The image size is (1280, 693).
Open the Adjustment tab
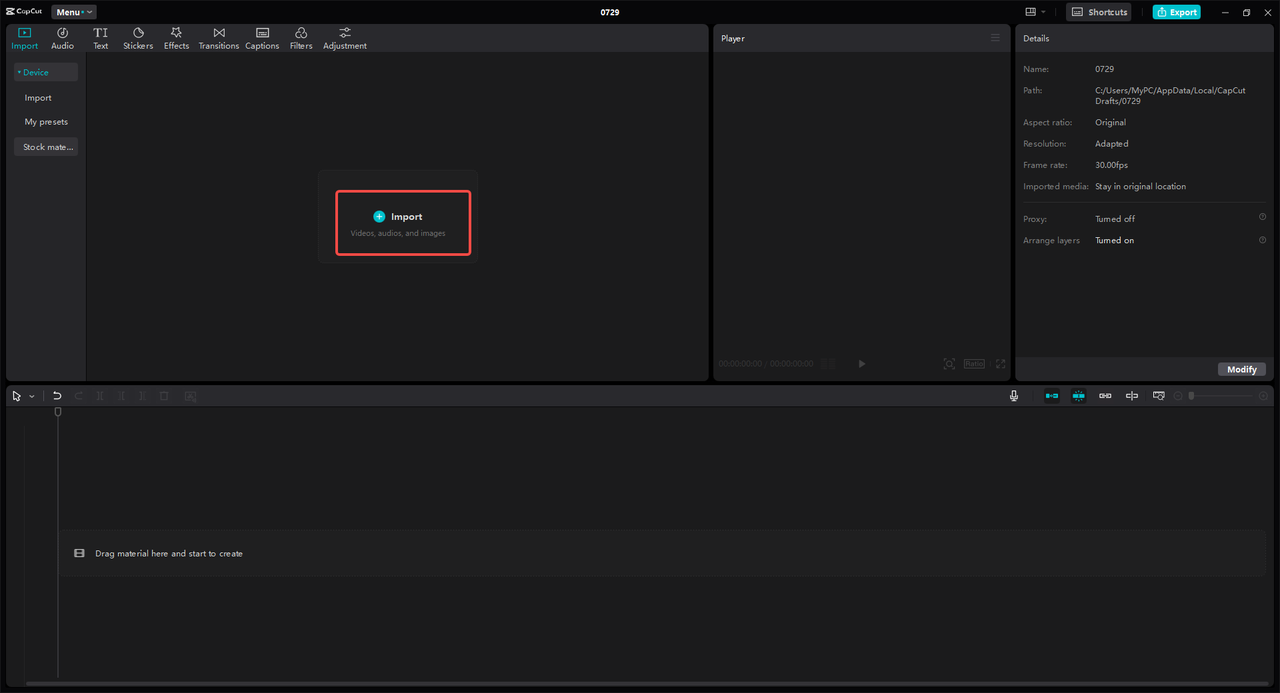[345, 38]
